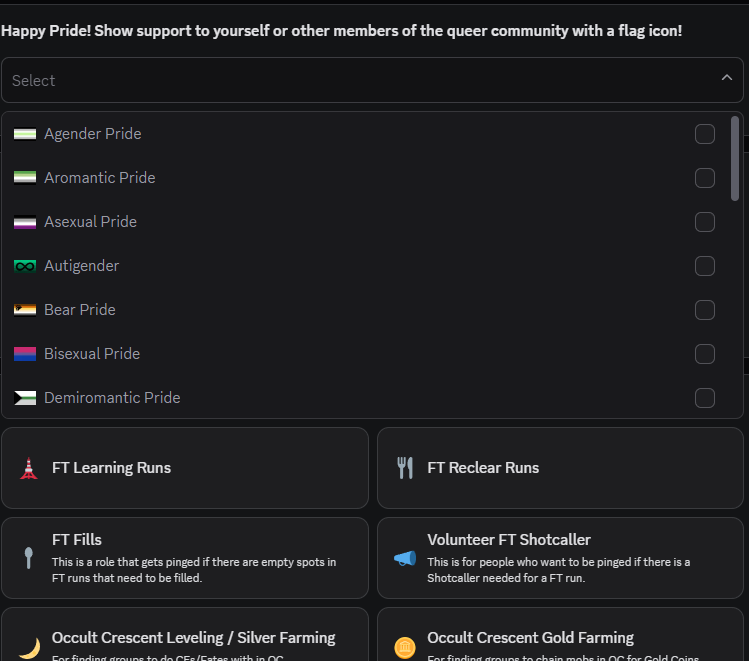749x661 pixels.
Task: Focus the Select search input field
Action: tap(350, 80)
